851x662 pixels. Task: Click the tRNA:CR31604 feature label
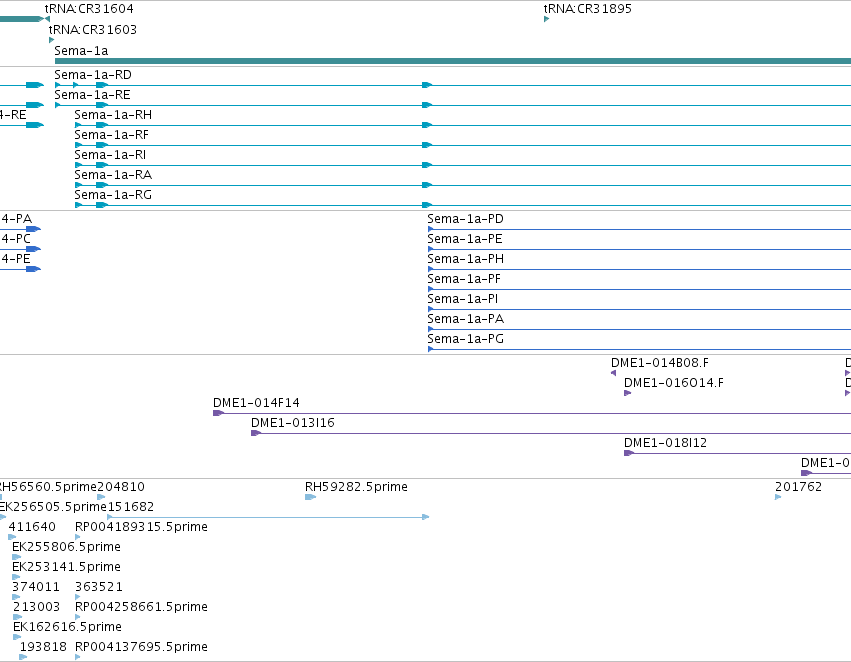[89, 9]
